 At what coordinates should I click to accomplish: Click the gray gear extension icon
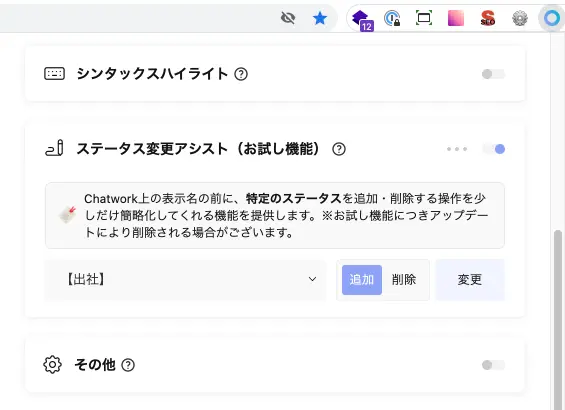coord(520,18)
